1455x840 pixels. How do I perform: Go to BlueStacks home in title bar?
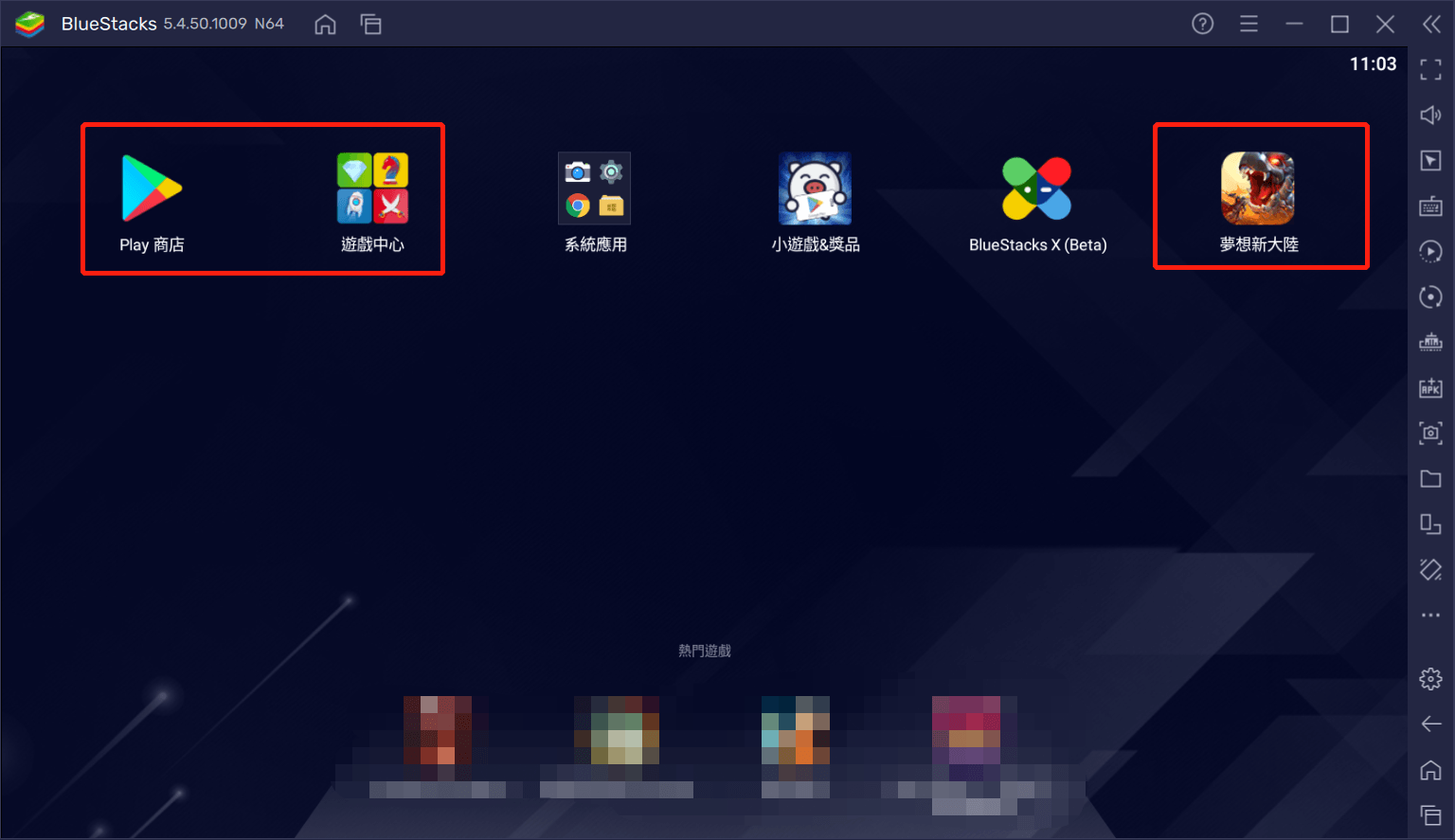click(325, 25)
